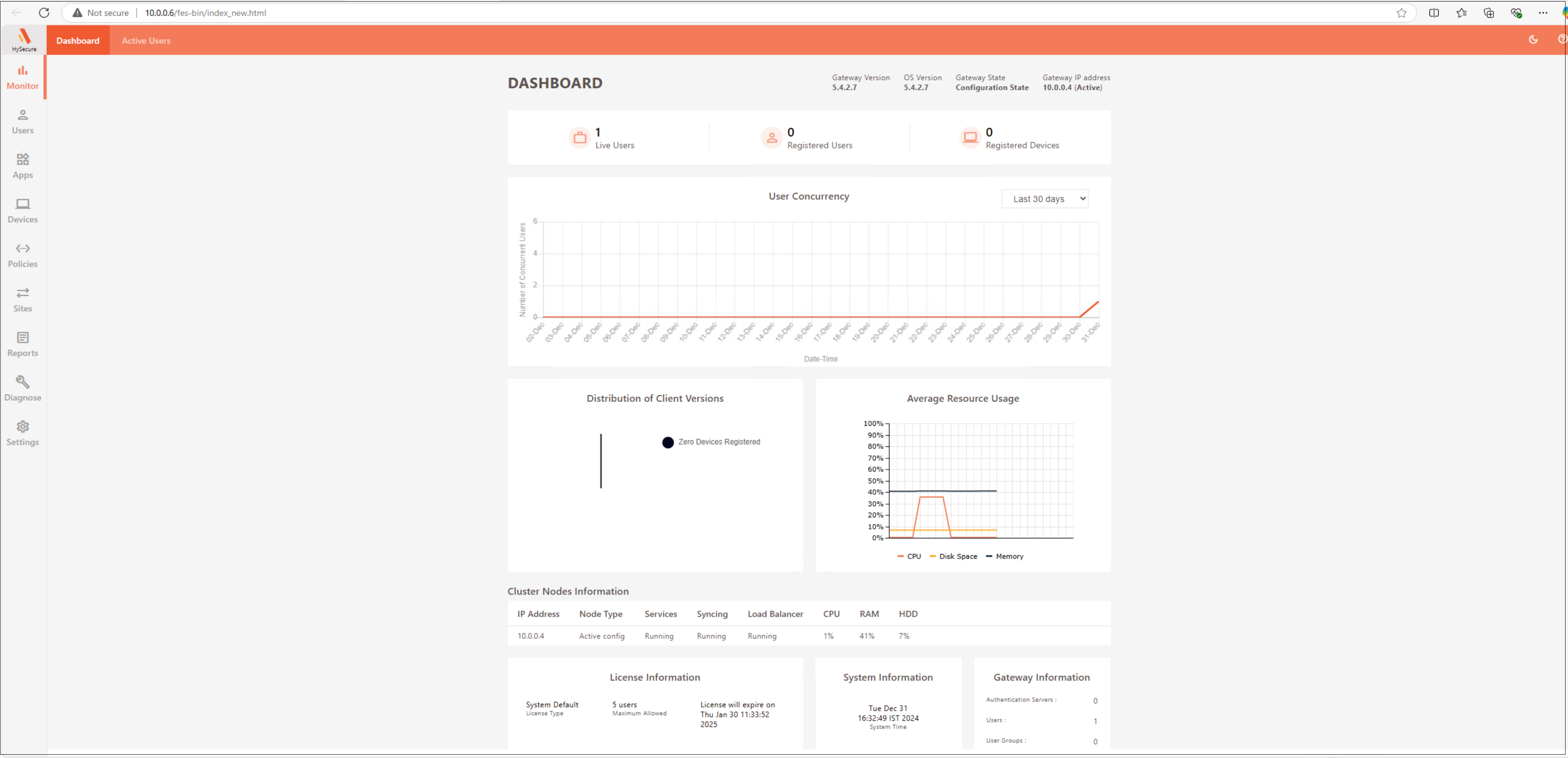This screenshot has width=1568, height=758.
Task: Click the Zero Devices Registered legend
Action: [711, 442]
